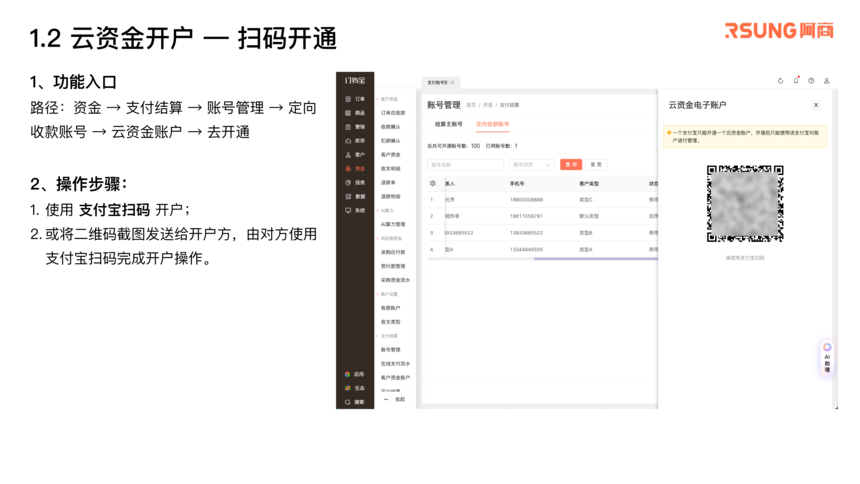Image resolution: width=860 pixels, height=484 pixels.
Task: Click the orange 查询 button
Action: click(x=571, y=164)
